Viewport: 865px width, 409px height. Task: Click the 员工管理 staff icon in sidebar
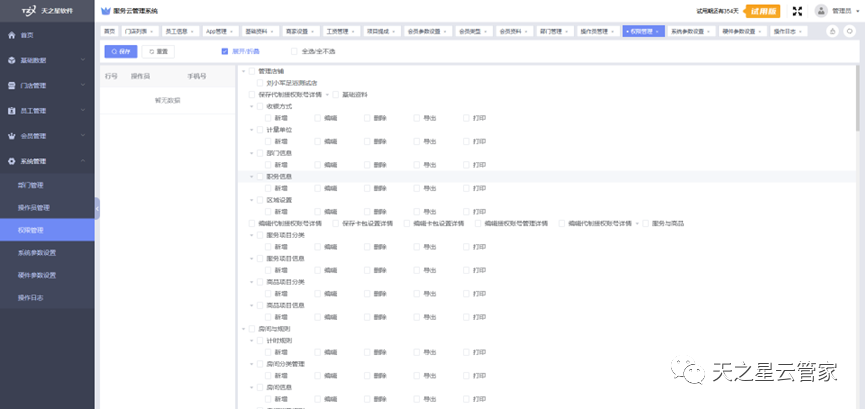point(11,111)
